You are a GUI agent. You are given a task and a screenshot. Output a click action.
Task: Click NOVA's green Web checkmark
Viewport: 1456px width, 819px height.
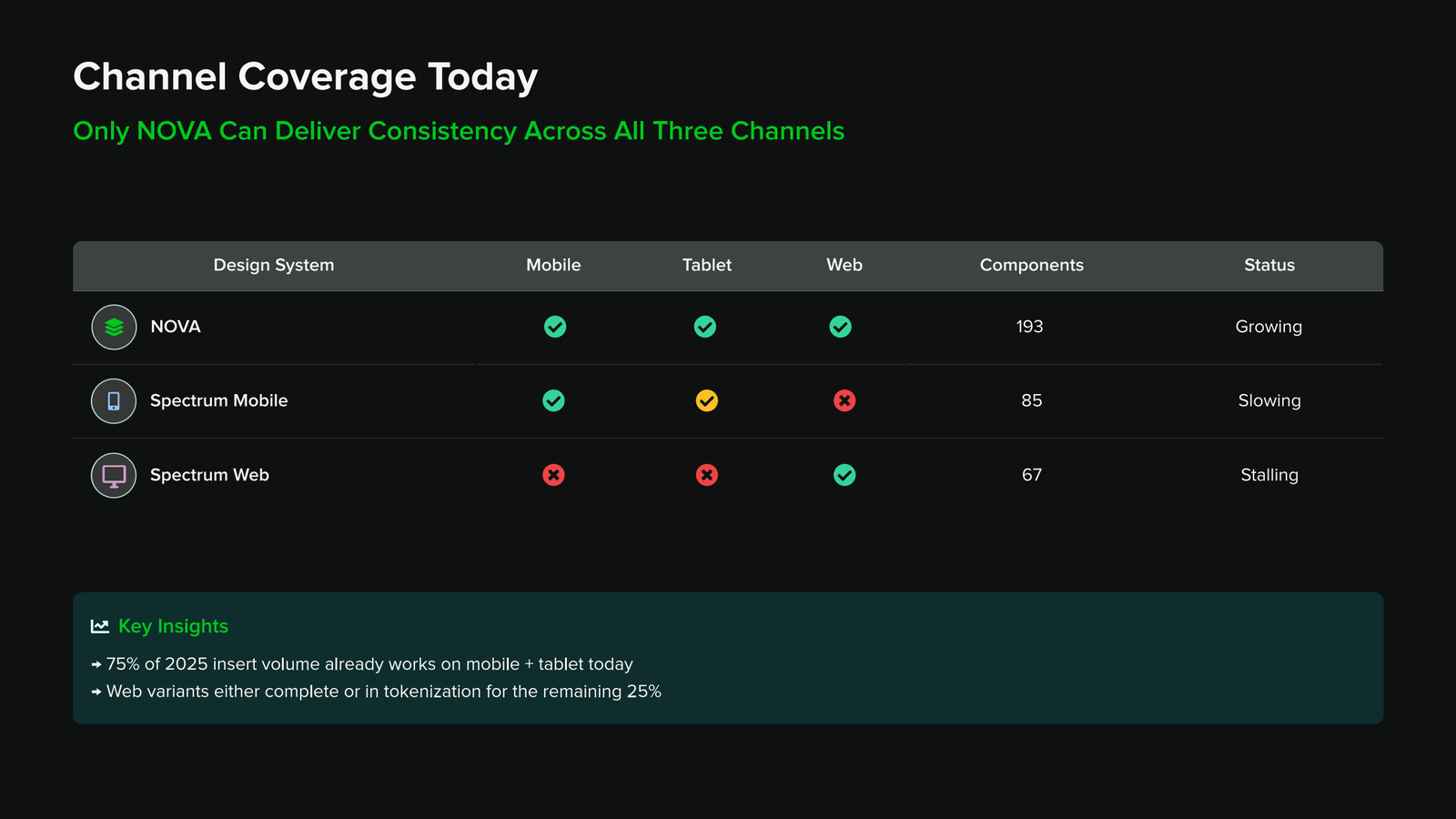(841, 327)
